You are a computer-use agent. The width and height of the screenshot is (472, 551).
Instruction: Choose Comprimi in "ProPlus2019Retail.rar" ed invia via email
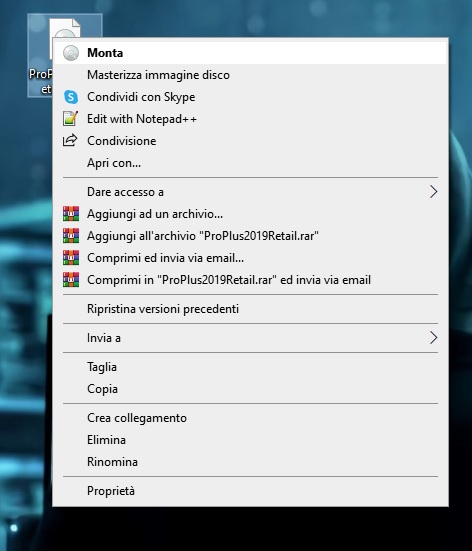pyautogui.click(x=251, y=280)
